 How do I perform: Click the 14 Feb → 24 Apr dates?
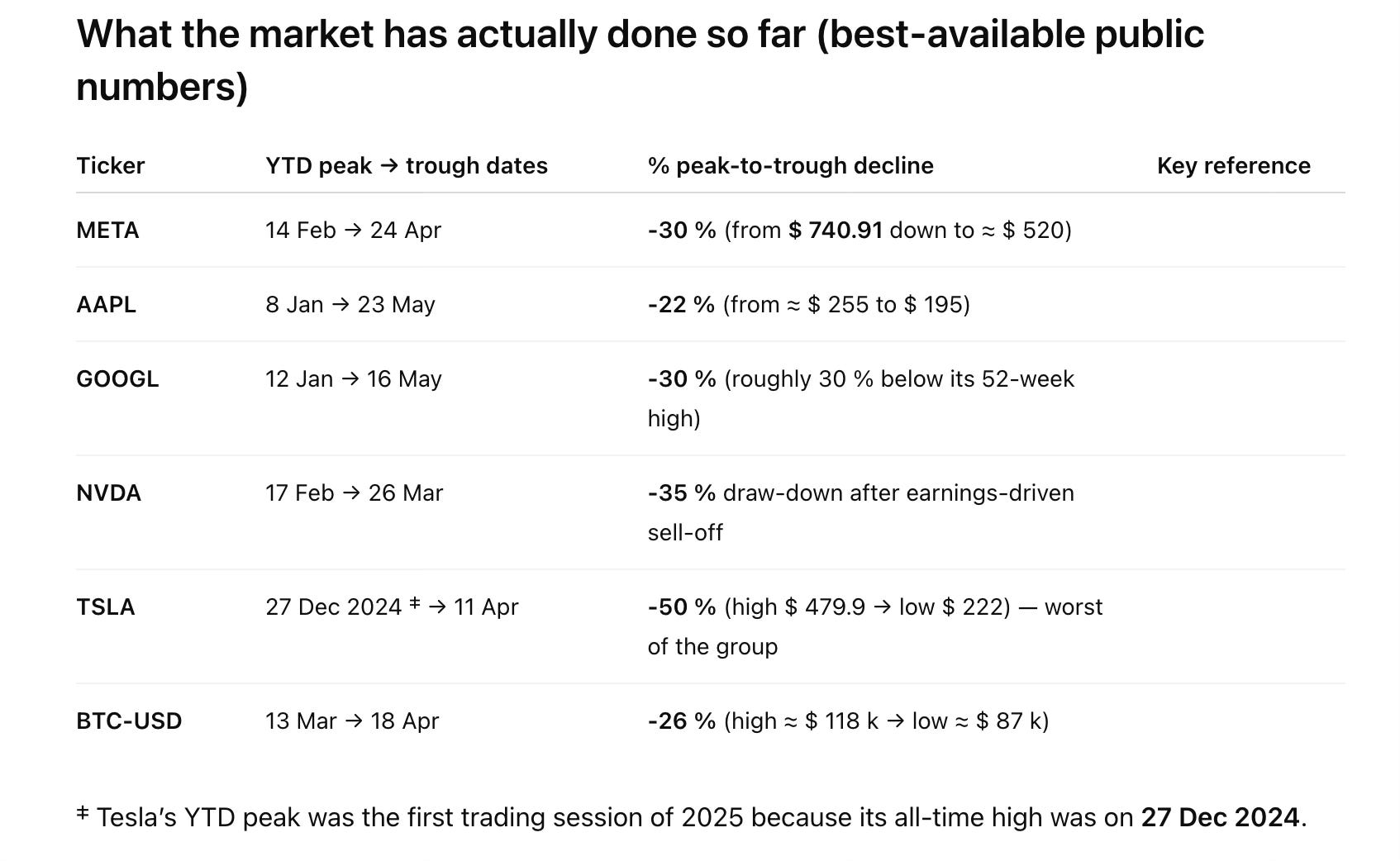click(x=354, y=230)
